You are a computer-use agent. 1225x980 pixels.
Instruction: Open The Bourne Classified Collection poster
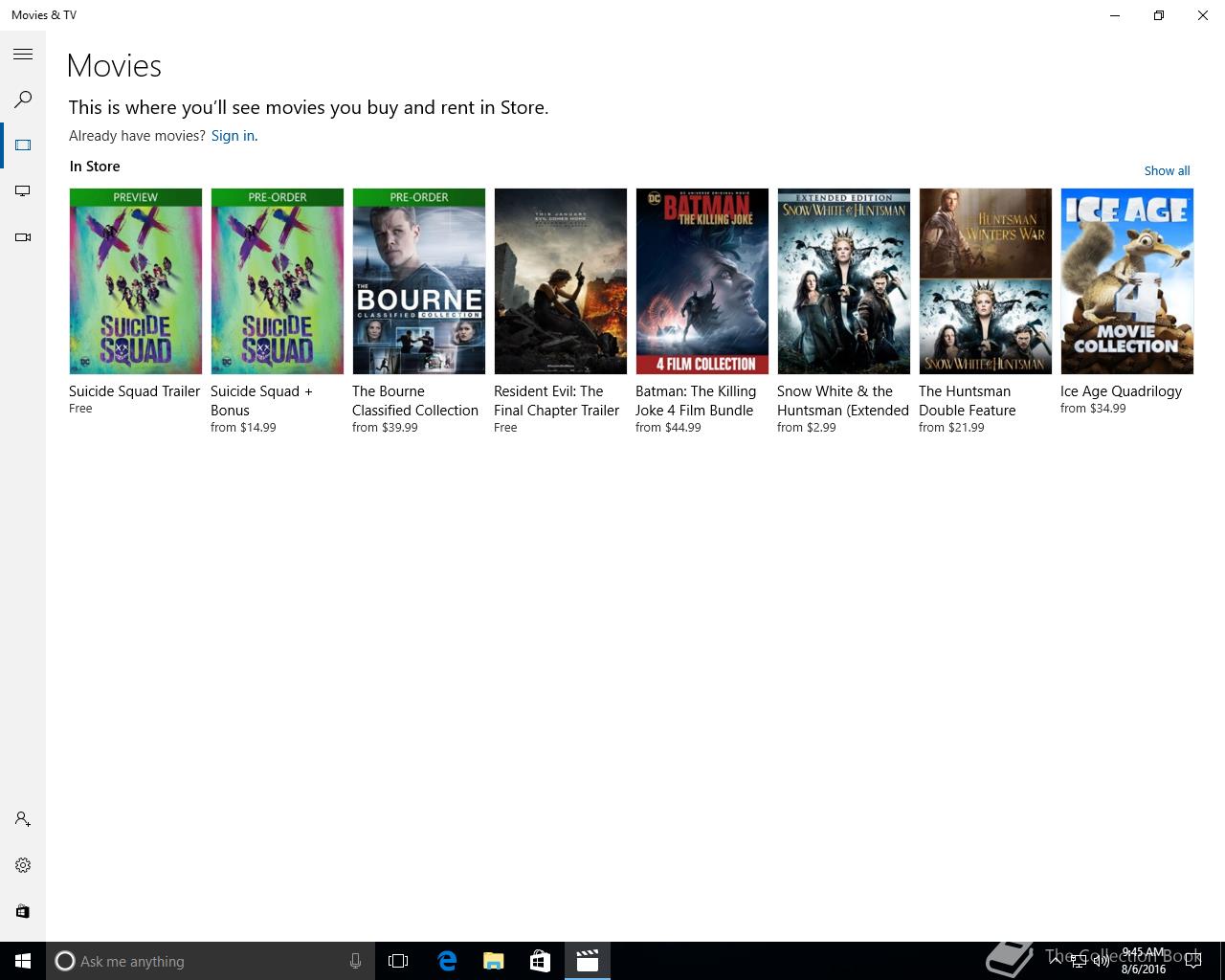coord(419,281)
